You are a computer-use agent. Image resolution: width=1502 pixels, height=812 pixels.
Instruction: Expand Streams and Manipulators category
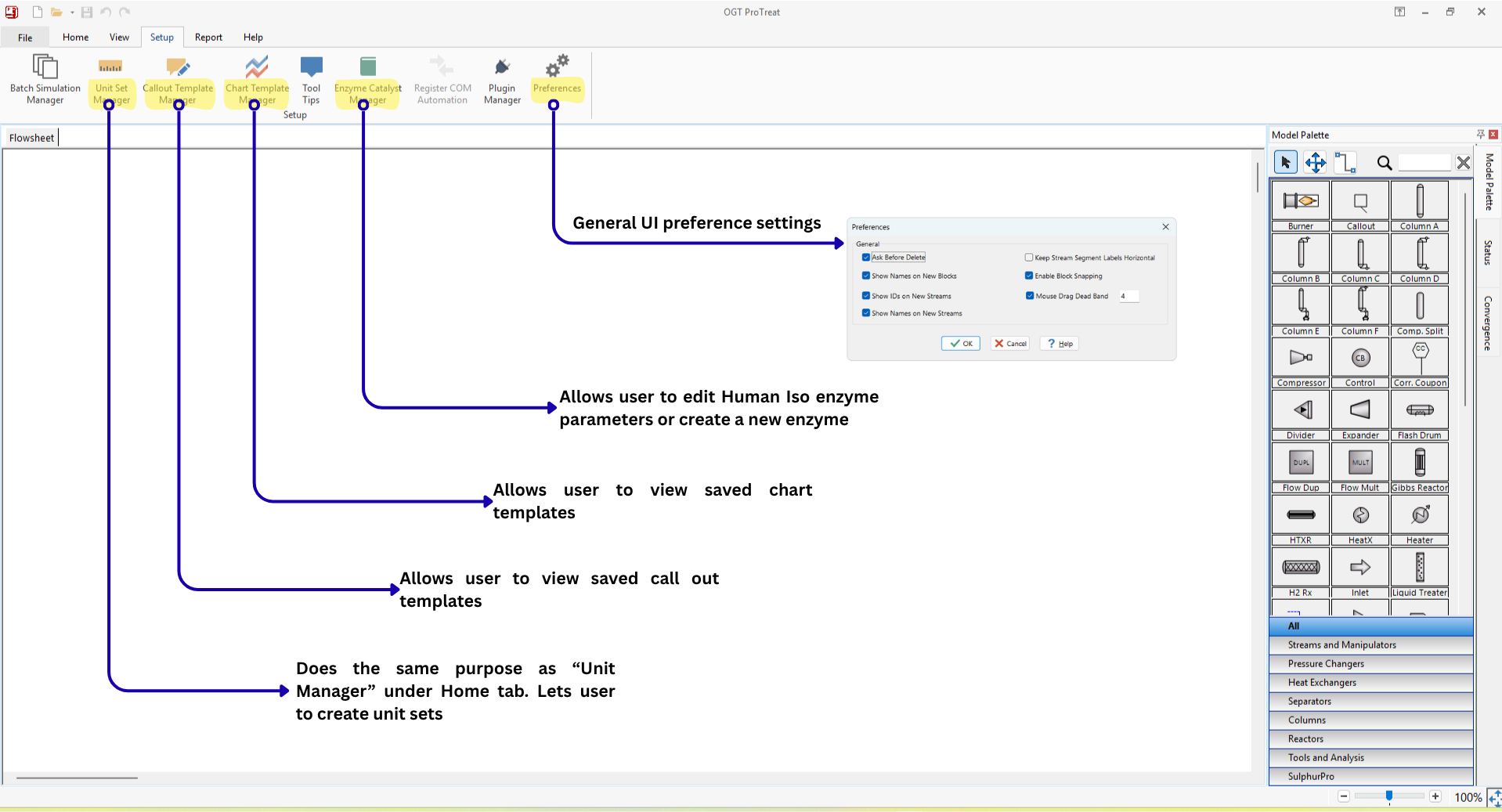[1370, 645]
